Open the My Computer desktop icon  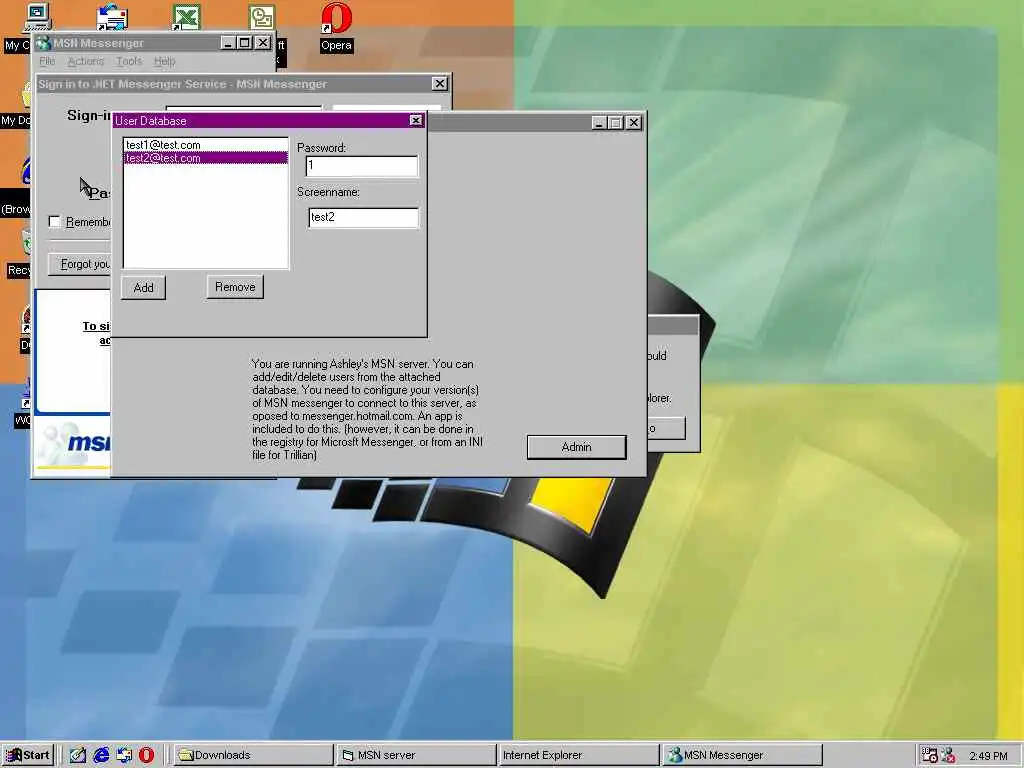(35, 18)
